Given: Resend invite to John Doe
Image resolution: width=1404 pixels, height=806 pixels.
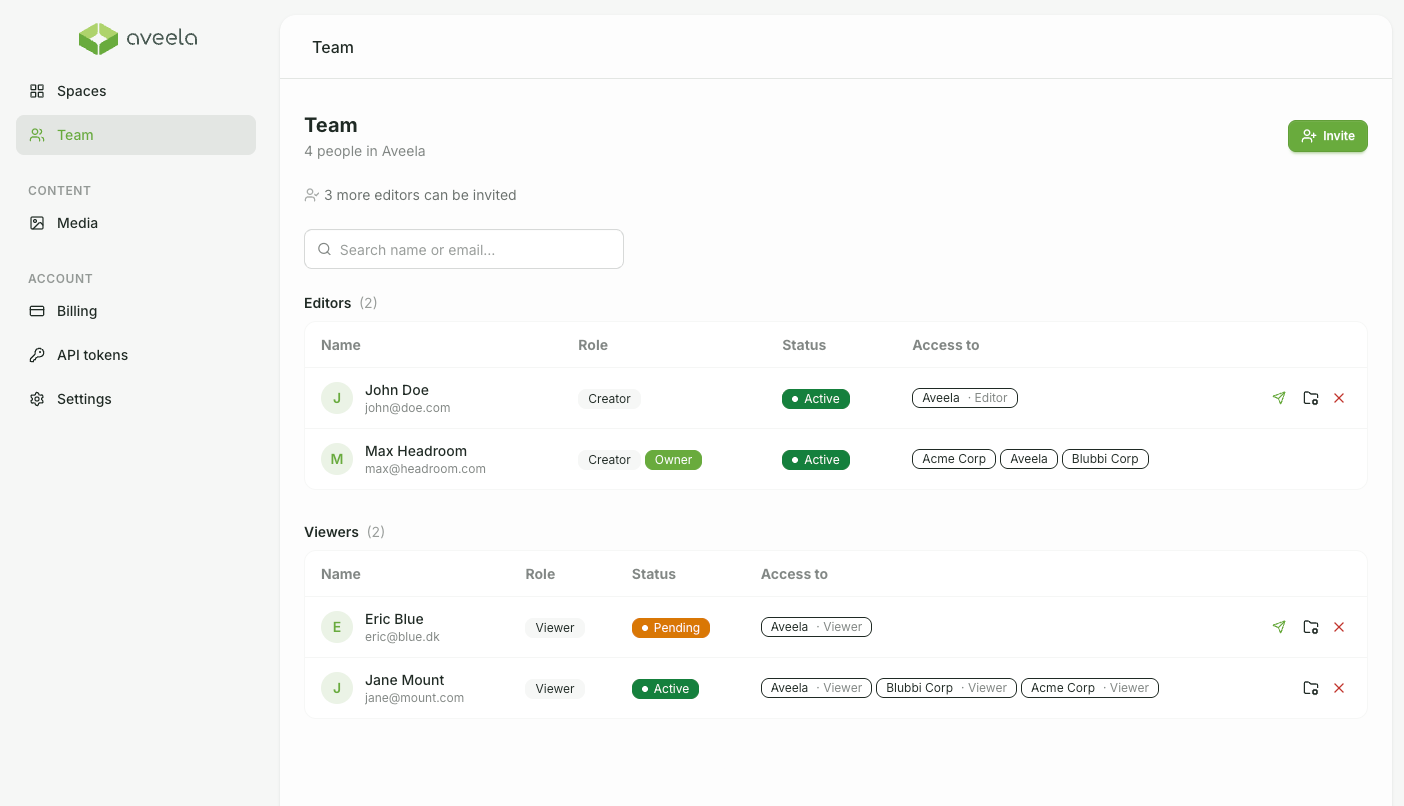Looking at the screenshot, I should click(x=1279, y=398).
